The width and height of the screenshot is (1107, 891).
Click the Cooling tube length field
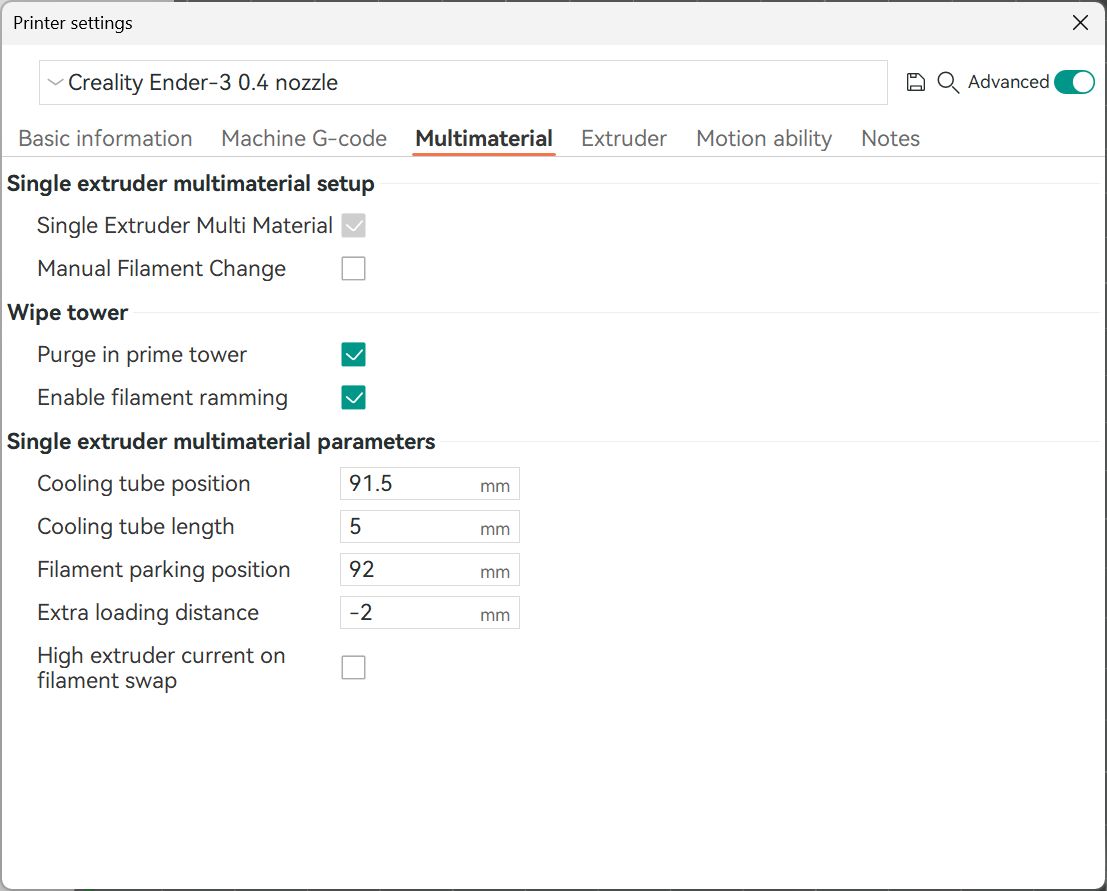430,527
